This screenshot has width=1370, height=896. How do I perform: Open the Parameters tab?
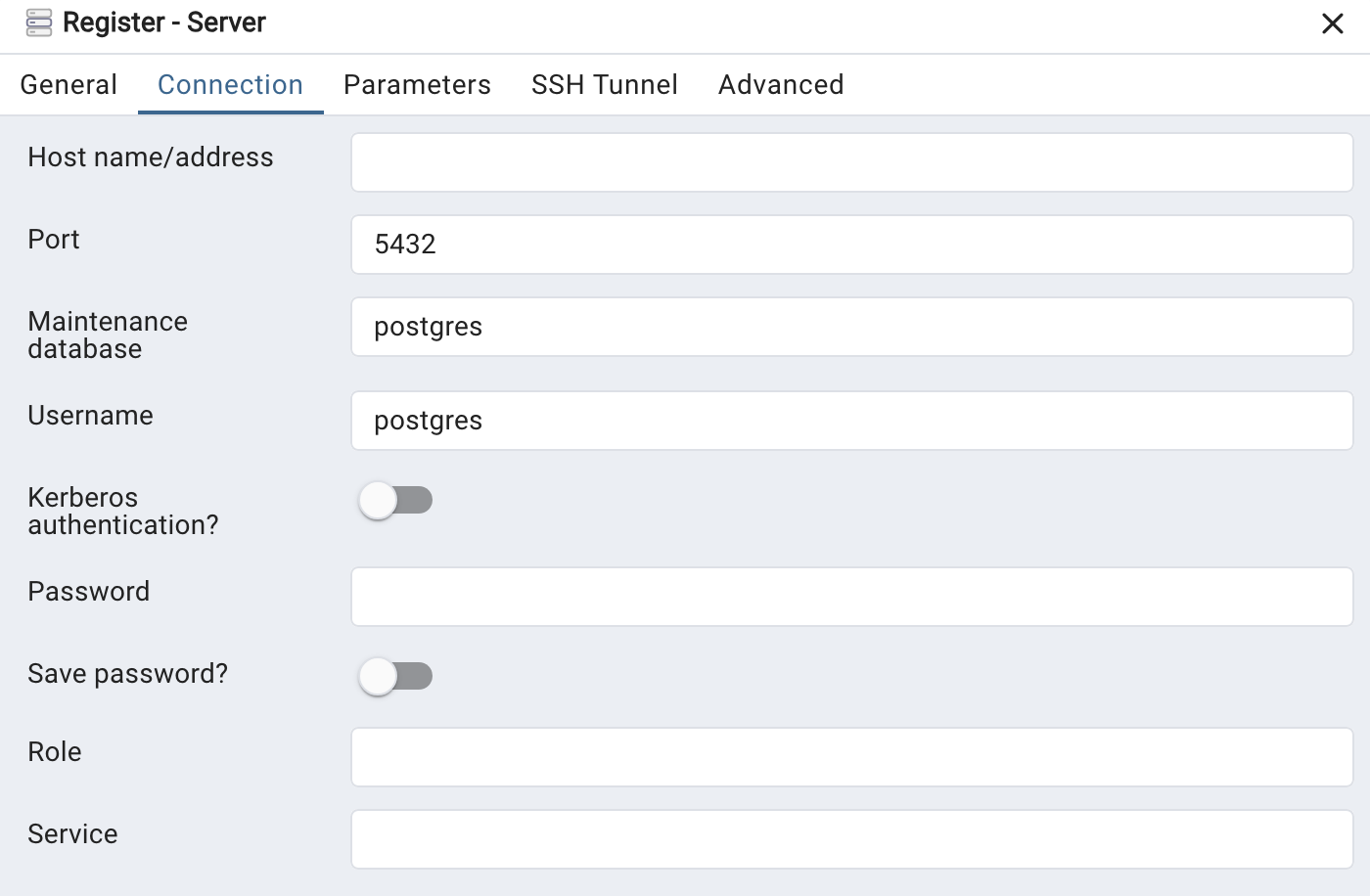click(417, 84)
